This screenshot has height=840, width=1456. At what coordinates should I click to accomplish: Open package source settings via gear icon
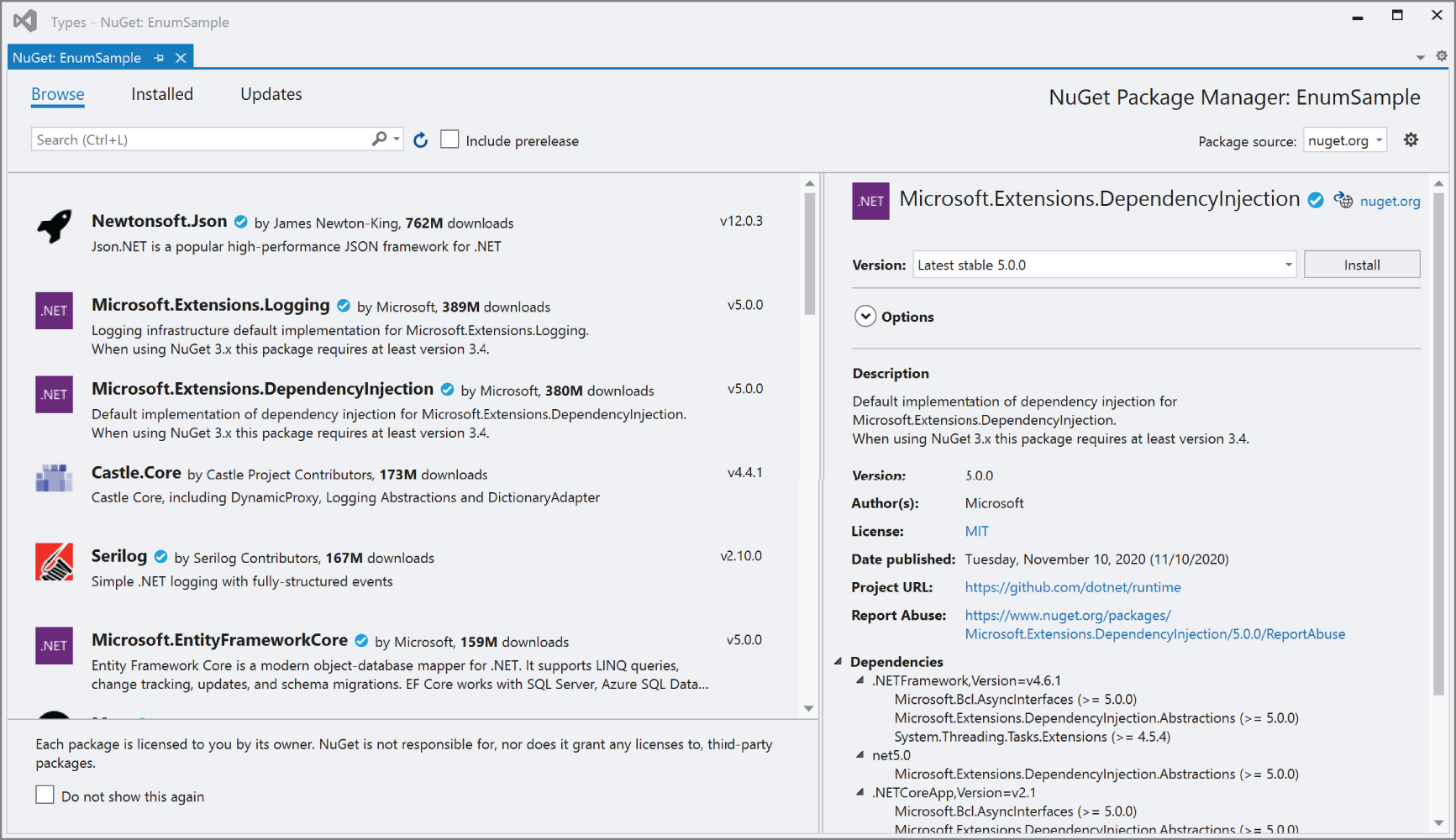coord(1411,139)
